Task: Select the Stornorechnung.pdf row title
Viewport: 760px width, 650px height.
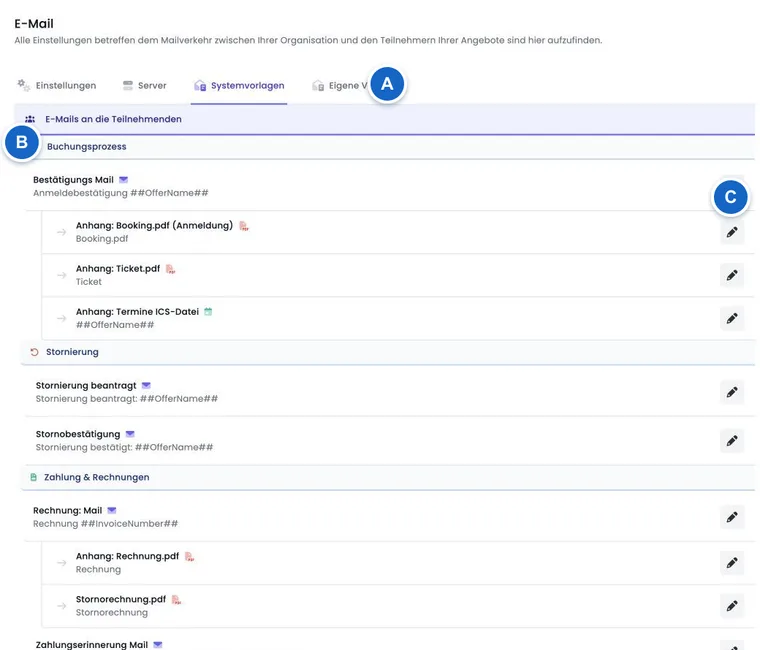Action: (x=121, y=599)
